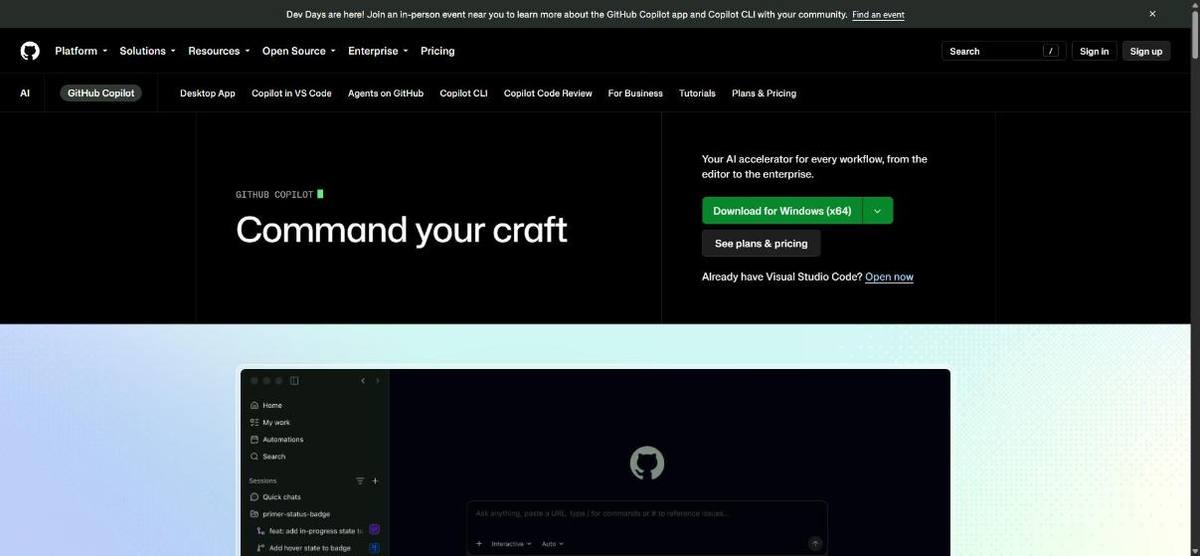Screen dimensions: 1200x556
Task: Click See plans & pricing button
Action: (761, 243)
